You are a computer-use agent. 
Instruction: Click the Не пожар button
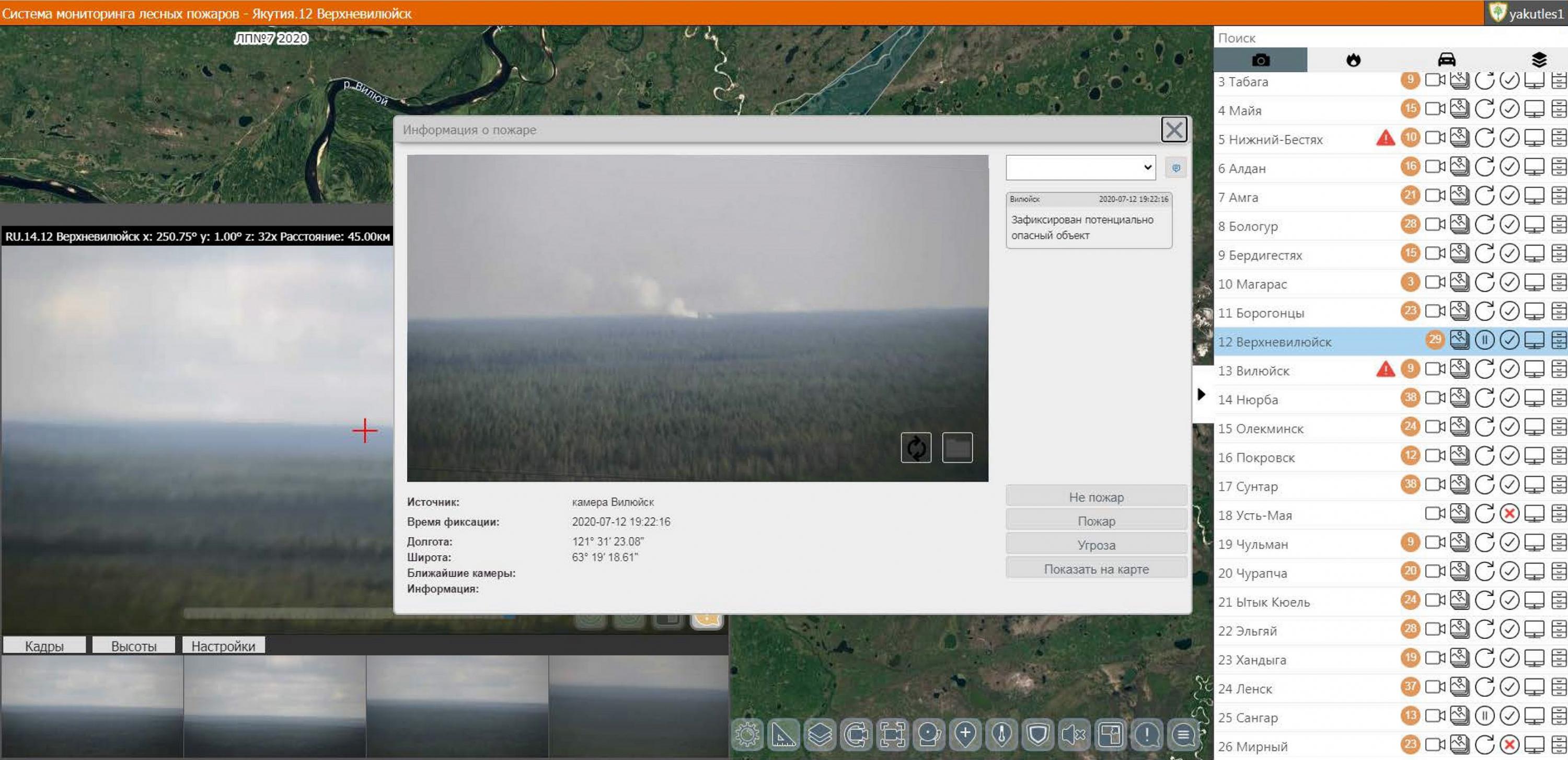[1096, 497]
